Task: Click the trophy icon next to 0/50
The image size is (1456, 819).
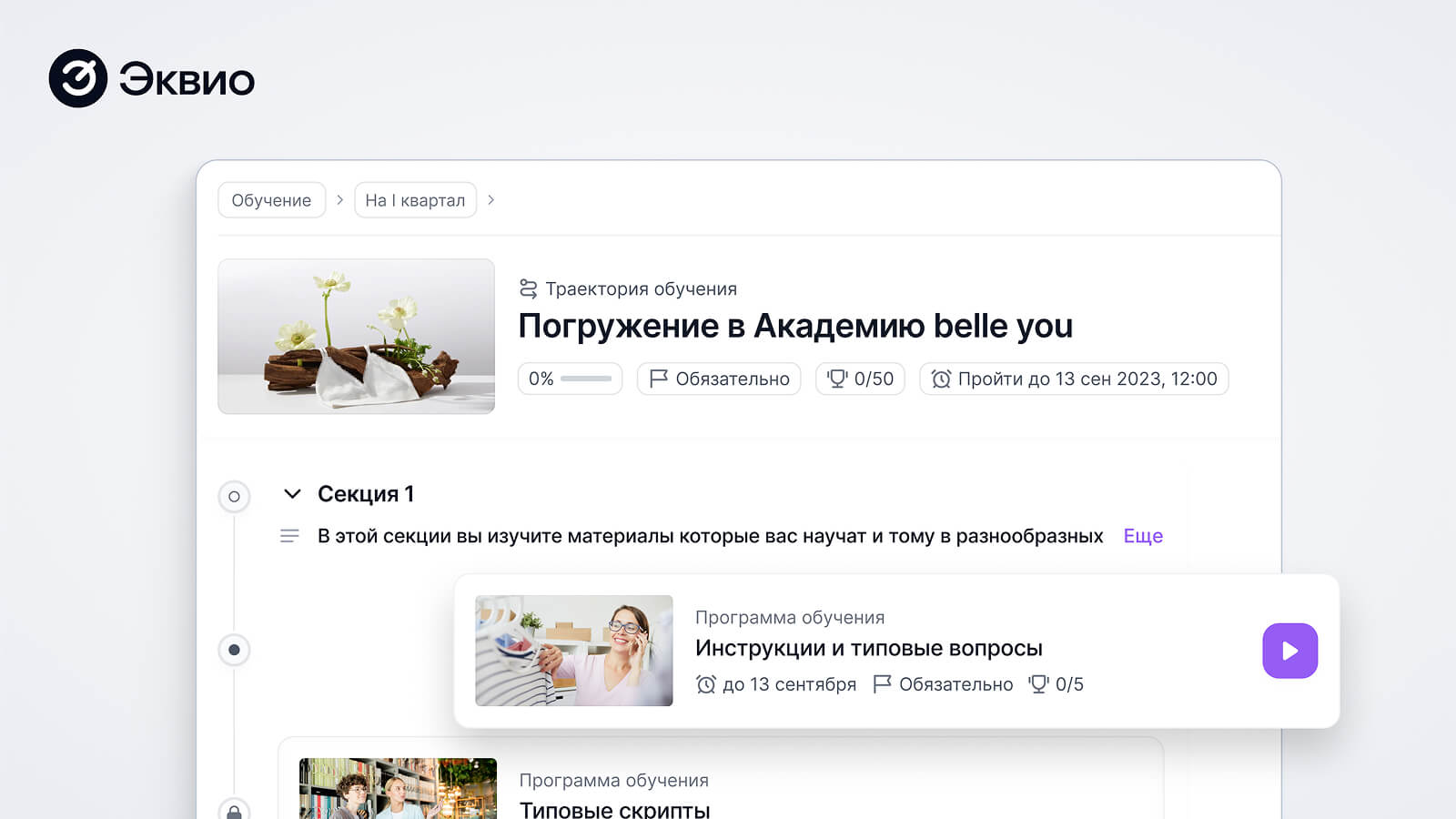Action: click(x=837, y=379)
